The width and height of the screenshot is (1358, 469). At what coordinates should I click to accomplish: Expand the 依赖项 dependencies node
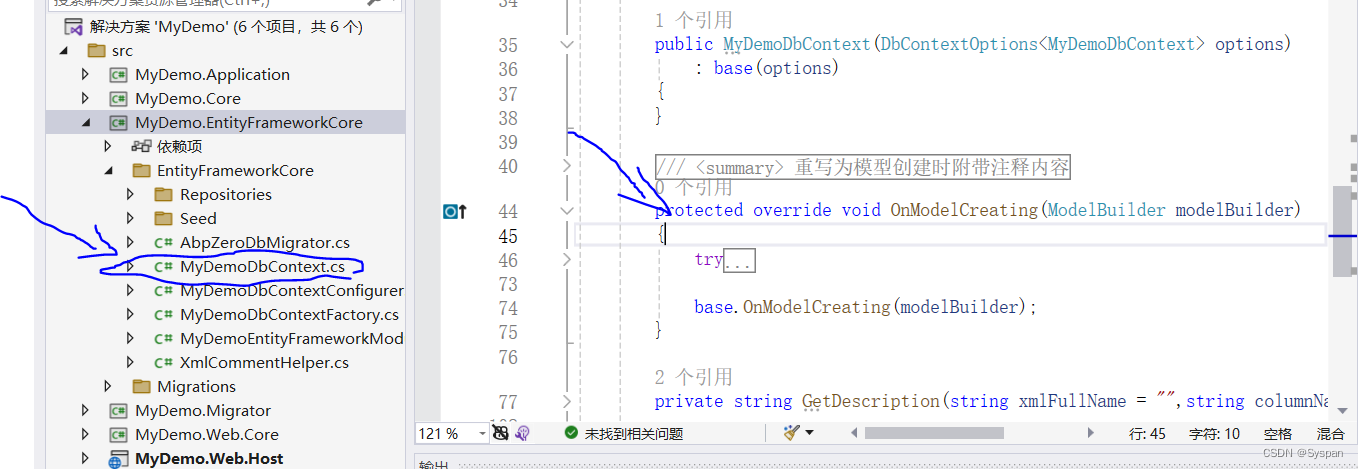[x=108, y=146]
